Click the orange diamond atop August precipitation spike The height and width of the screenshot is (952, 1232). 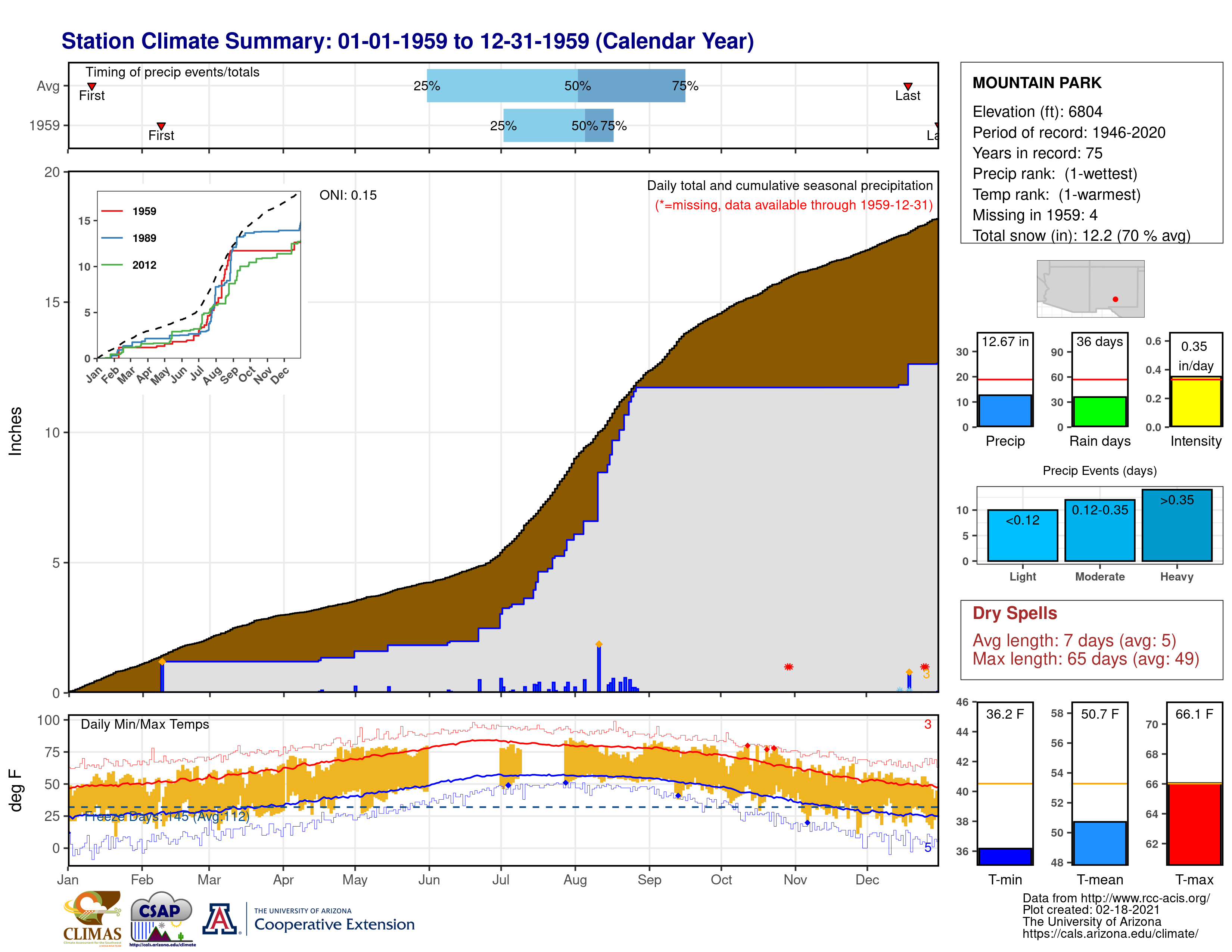[598, 644]
